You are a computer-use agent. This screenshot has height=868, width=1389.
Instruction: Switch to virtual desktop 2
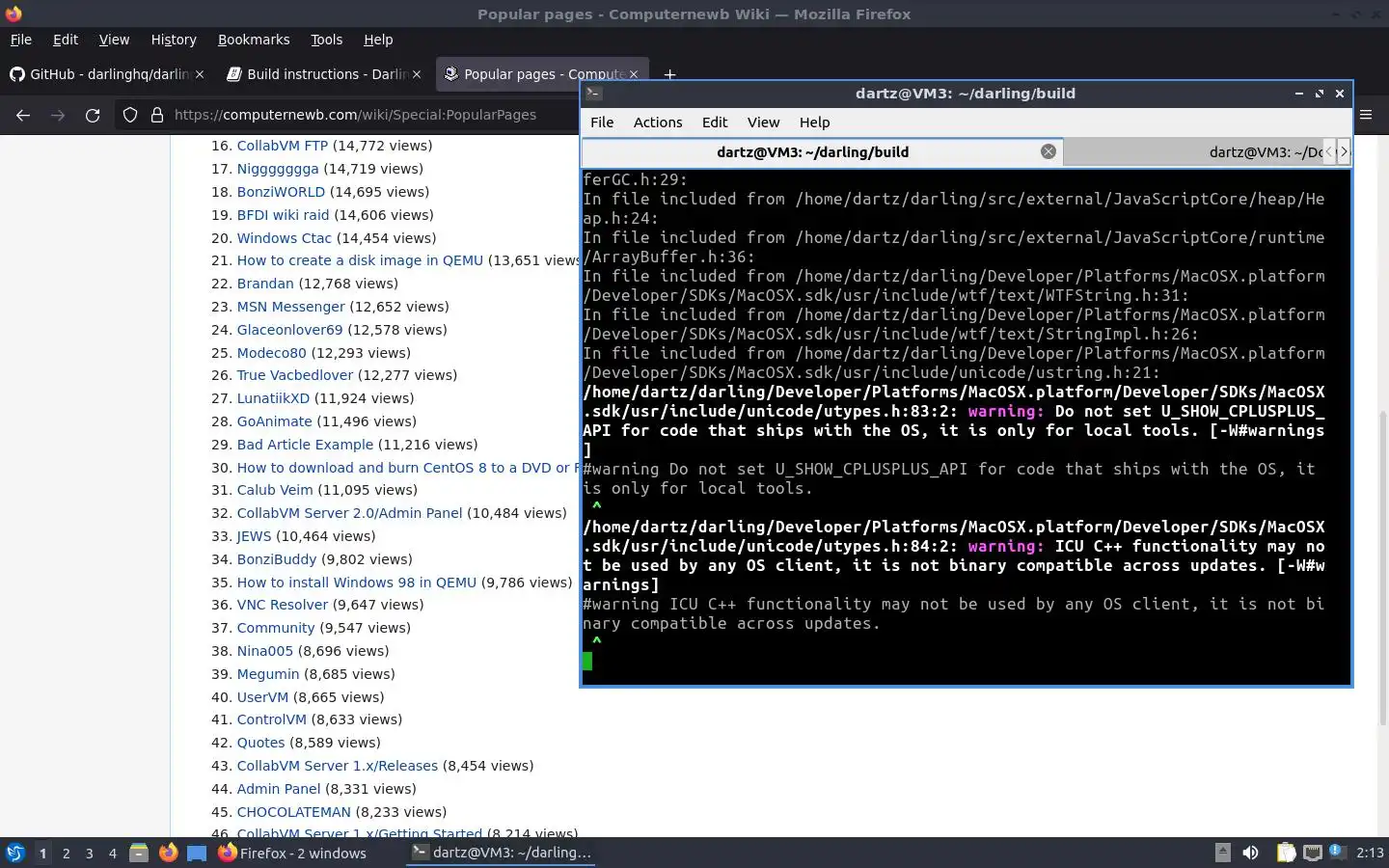pos(66,853)
